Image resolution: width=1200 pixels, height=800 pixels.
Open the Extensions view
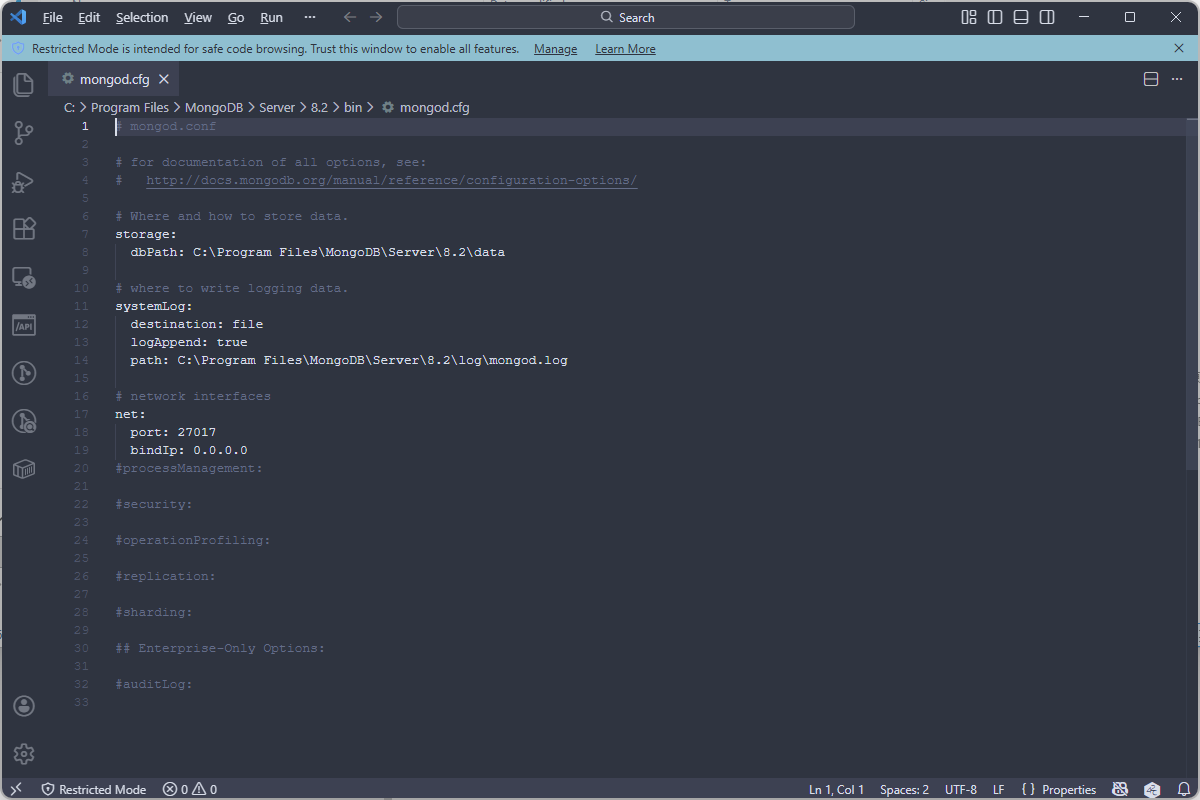pyautogui.click(x=24, y=229)
